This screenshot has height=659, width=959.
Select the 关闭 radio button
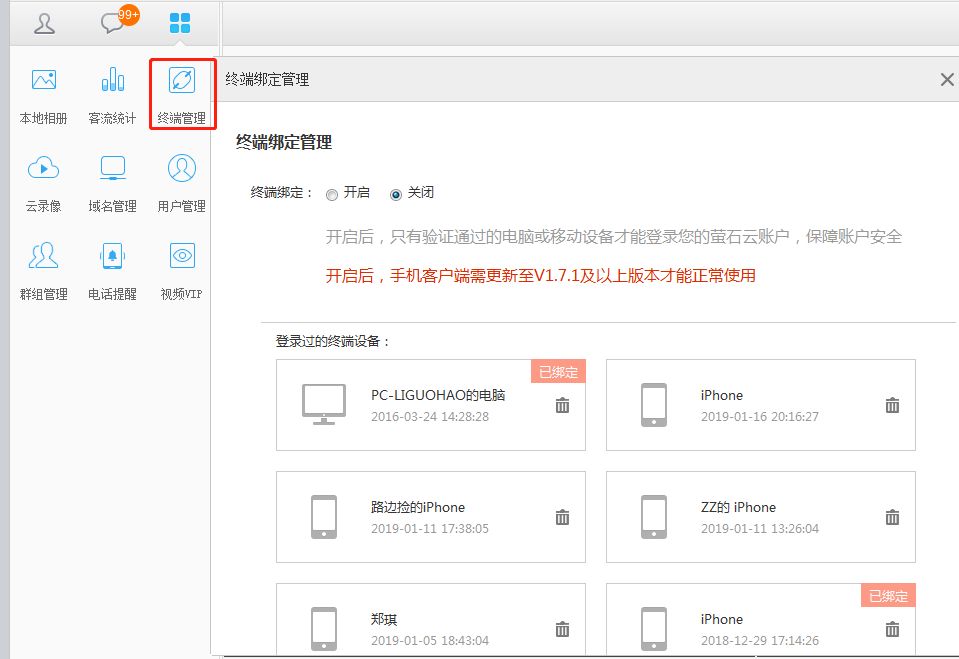pyautogui.click(x=396, y=194)
